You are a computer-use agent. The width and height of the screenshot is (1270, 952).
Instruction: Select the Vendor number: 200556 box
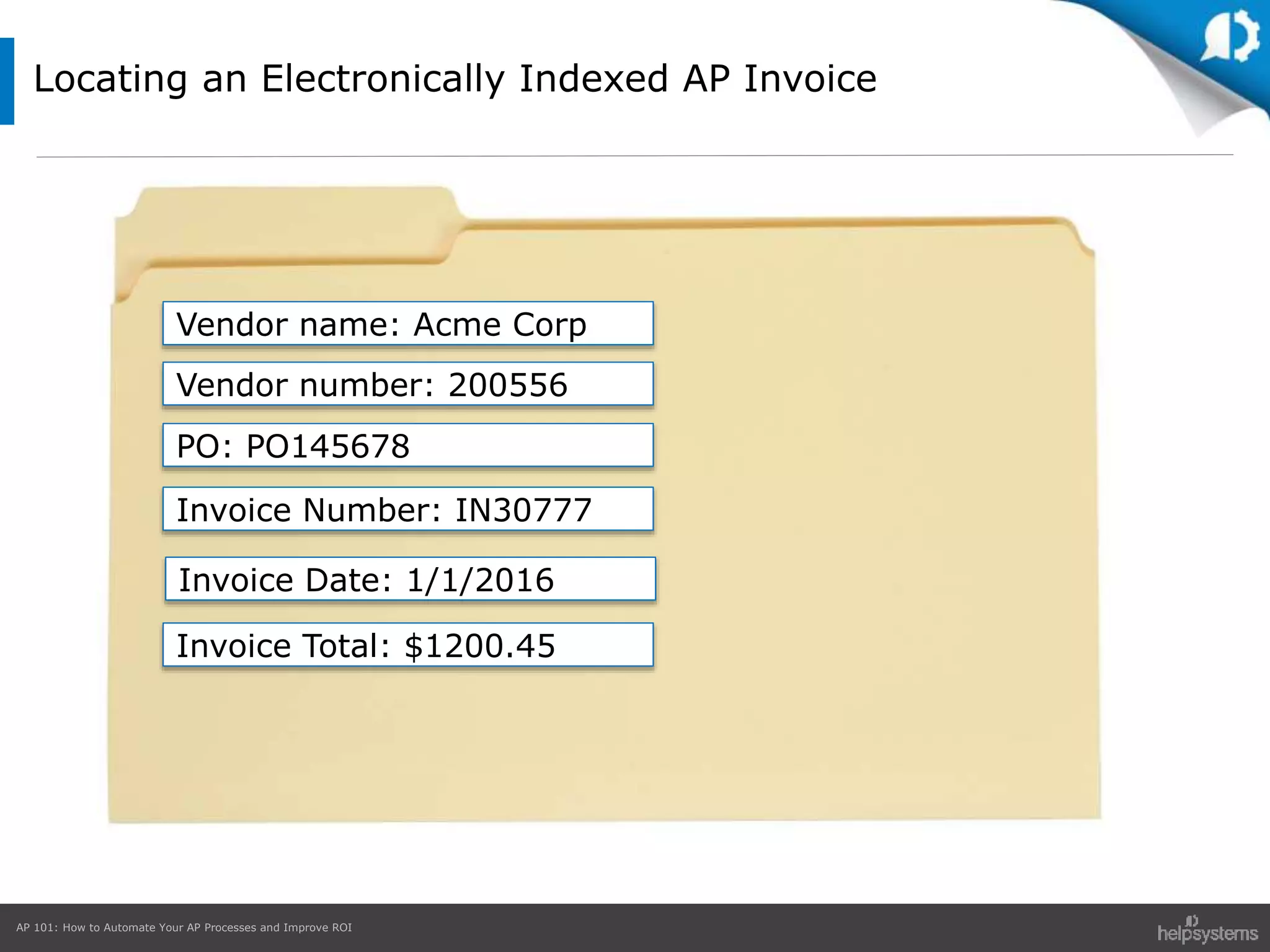click(x=408, y=384)
